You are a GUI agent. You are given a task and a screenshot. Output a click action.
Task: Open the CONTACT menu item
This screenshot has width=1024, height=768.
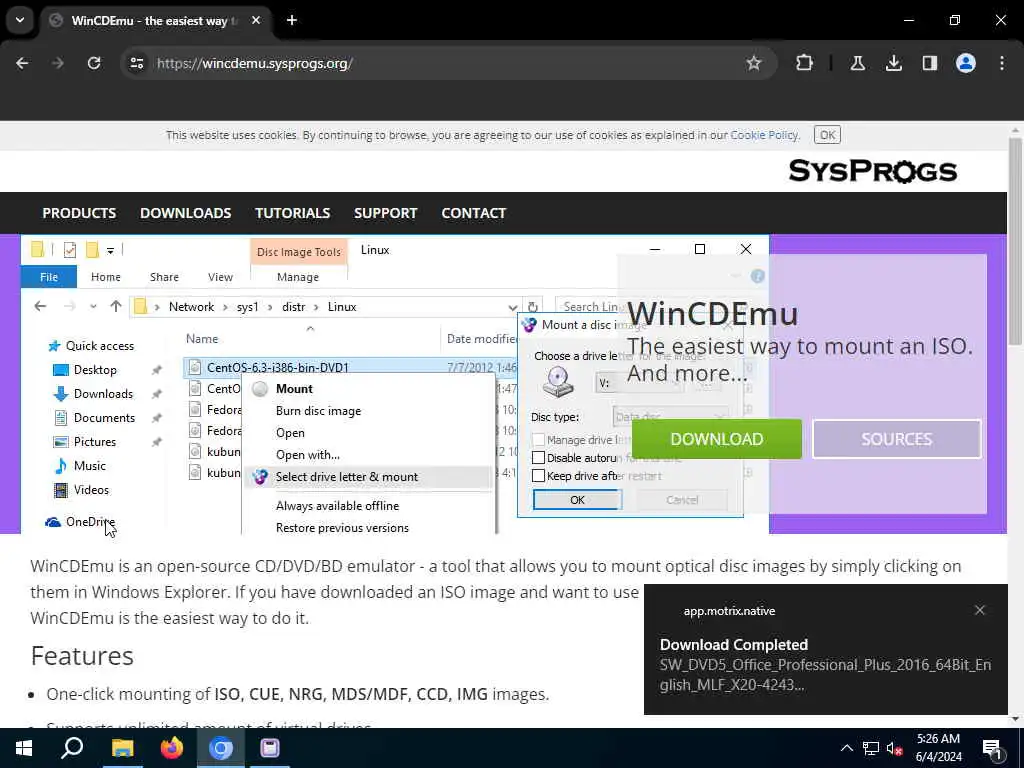tap(473, 213)
